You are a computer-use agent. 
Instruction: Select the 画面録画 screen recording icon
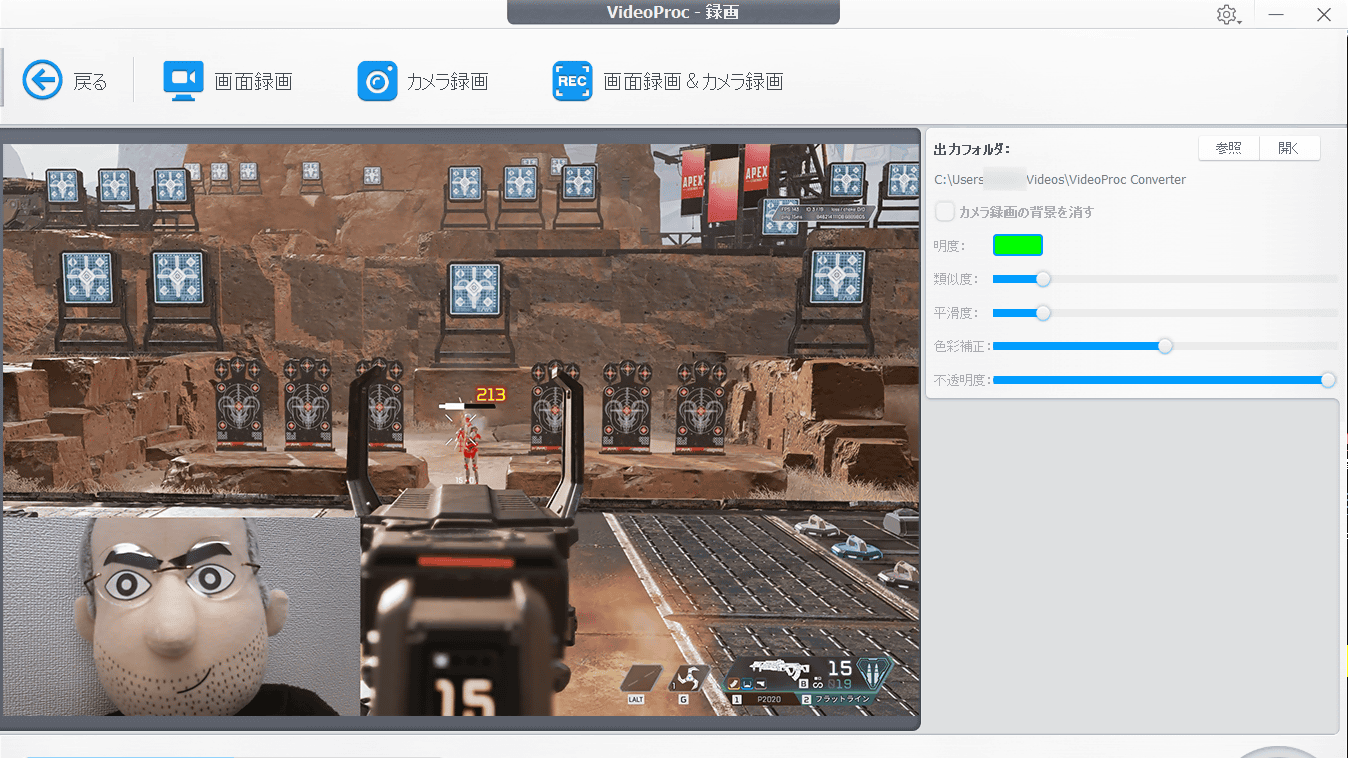point(183,82)
